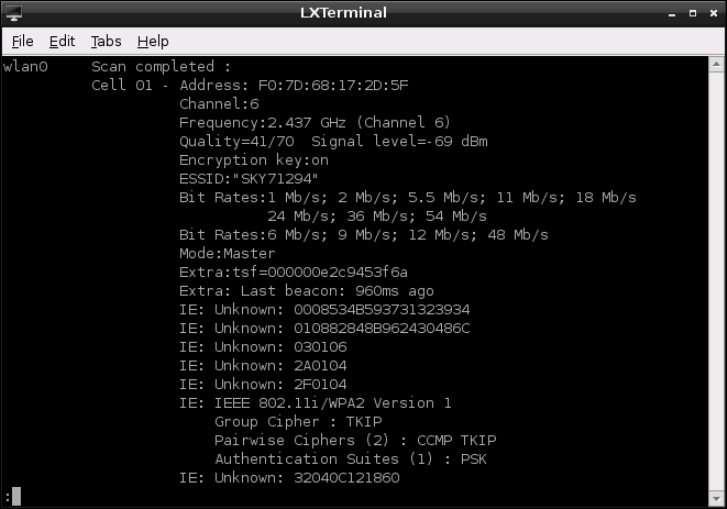The width and height of the screenshot is (727, 509).
Task: Click the scrollbar up arrow
Action: coord(716,63)
